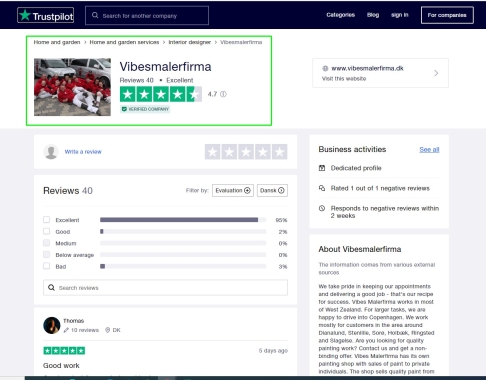Image resolution: width=486 pixels, height=380 pixels.
Task: Click the Excellent 95% rating bar
Action: tap(183, 220)
